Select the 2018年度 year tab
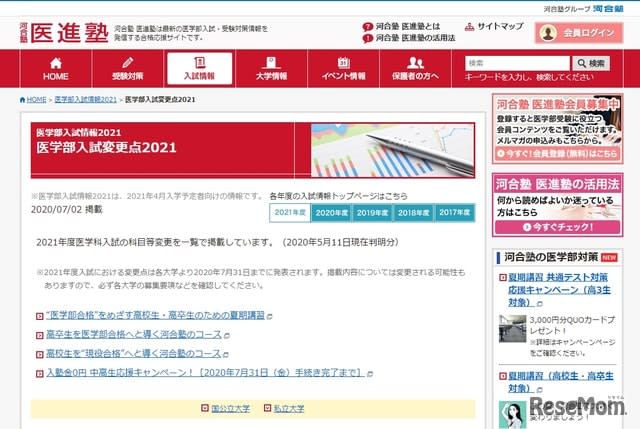The height and width of the screenshot is (429, 640). pyautogui.click(x=413, y=213)
